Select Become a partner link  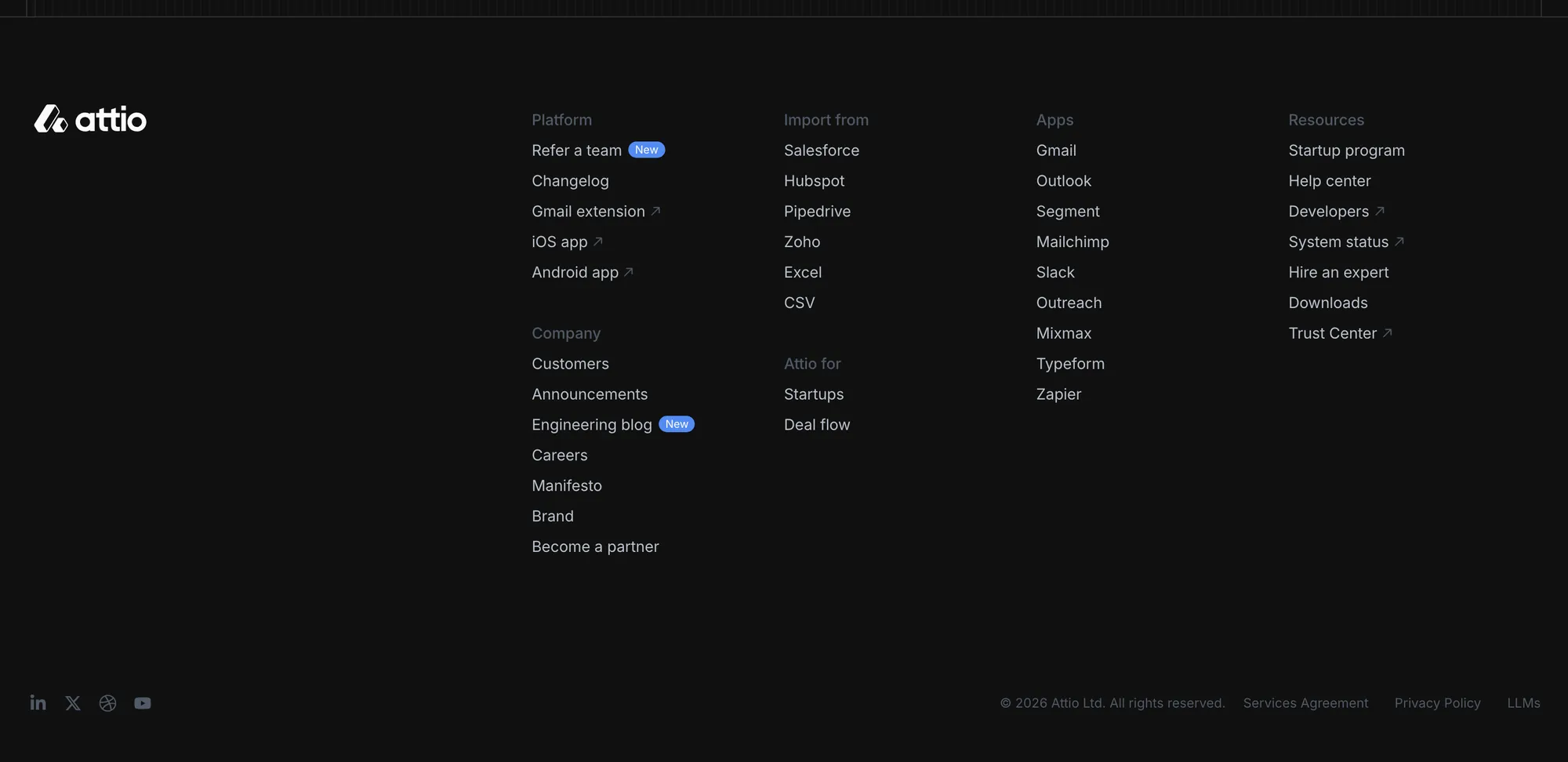(x=595, y=546)
